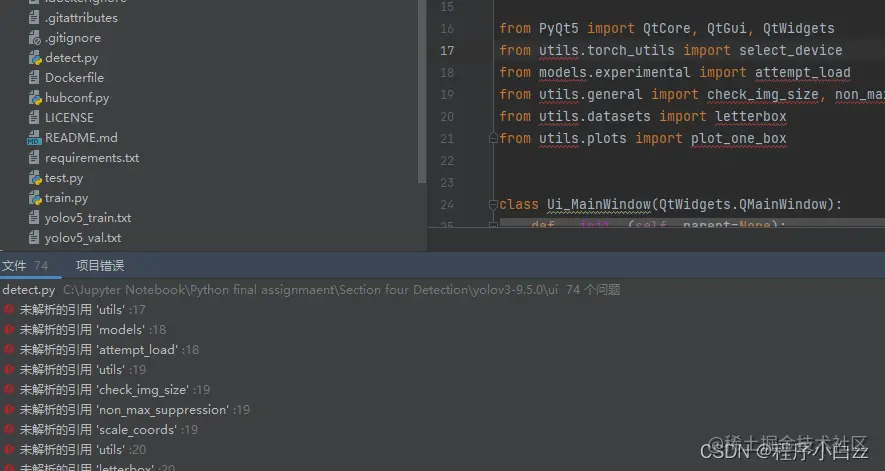Click error icon for 'utils' :20
This screenshot has height=471, width=885.
click(8, 450)
